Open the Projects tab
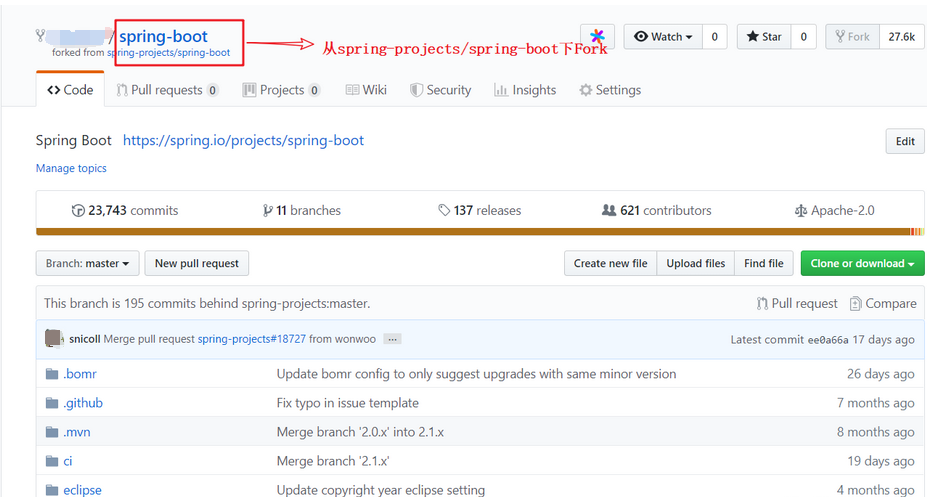The width and height of the screenshot is (927, 497). coord(281,90)
